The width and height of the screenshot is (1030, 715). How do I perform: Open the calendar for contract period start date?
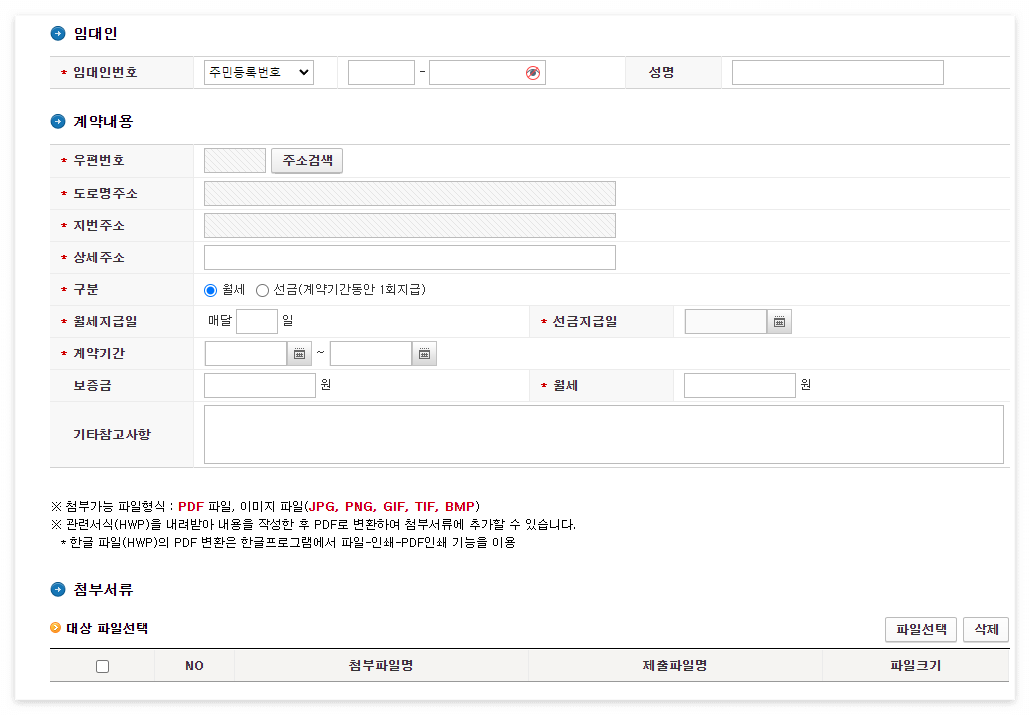[298, 353]
